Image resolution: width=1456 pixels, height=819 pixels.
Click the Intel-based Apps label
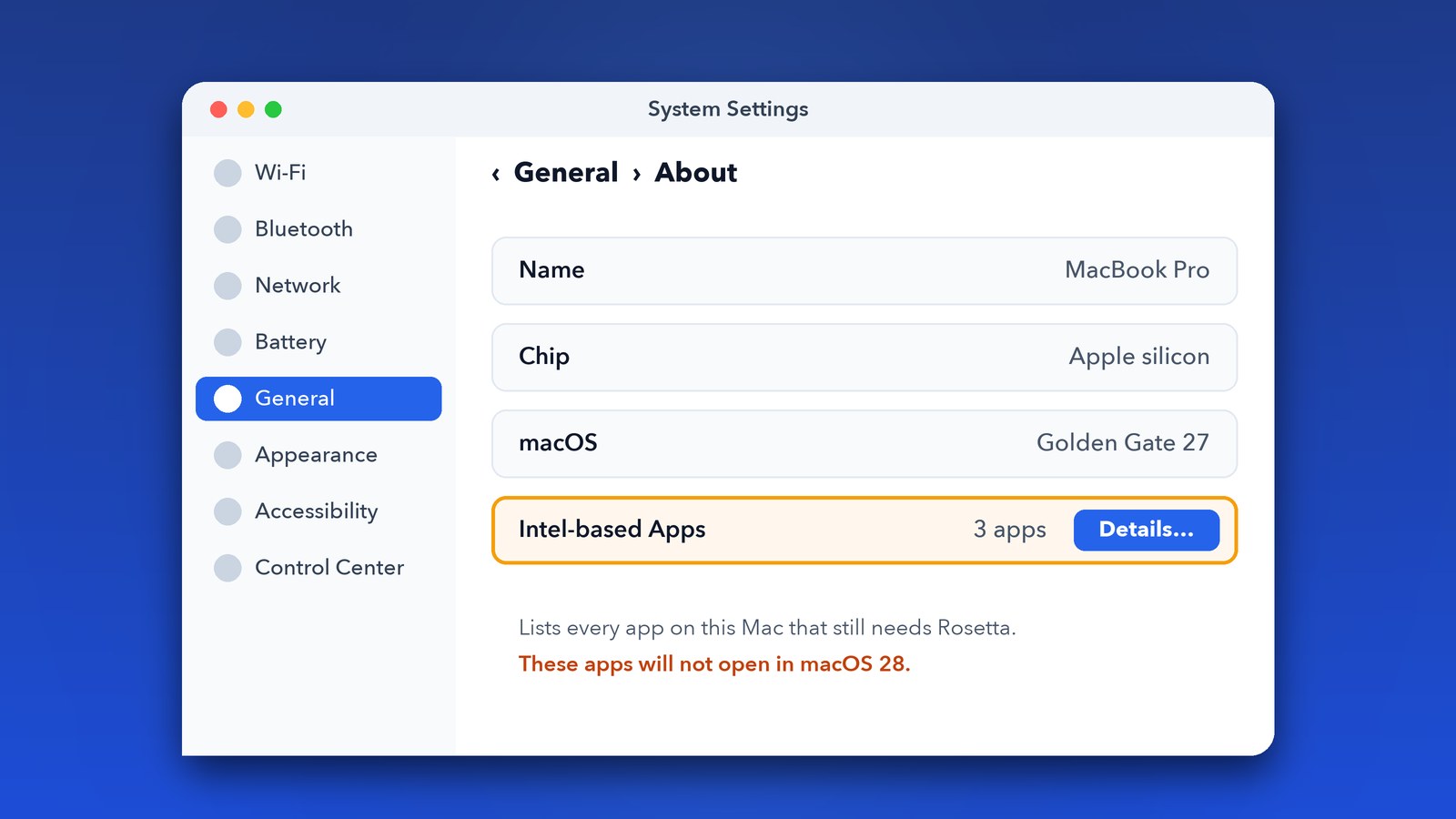tap(612, 530)
